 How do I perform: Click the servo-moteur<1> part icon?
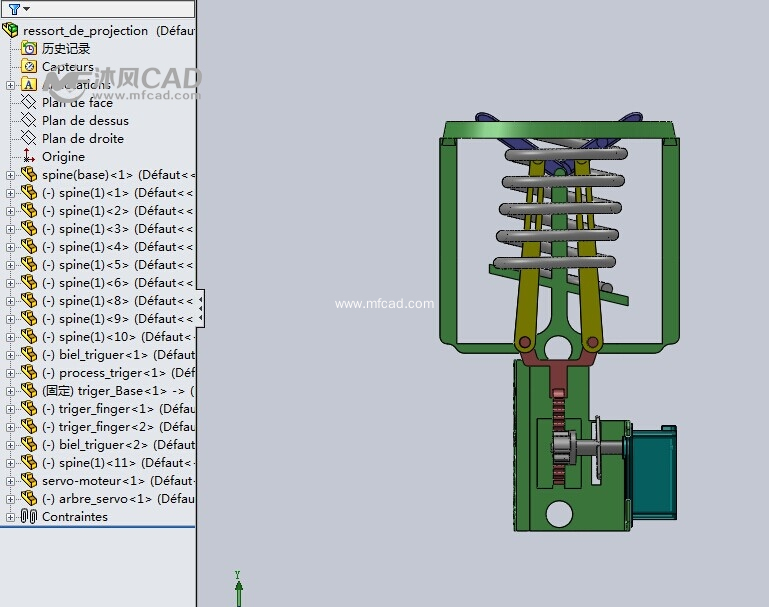pos(29,481)
